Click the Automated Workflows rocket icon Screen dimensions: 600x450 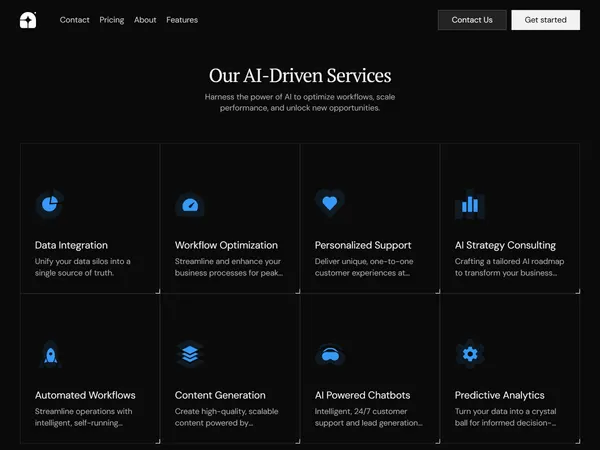click(x=51, y=355)
